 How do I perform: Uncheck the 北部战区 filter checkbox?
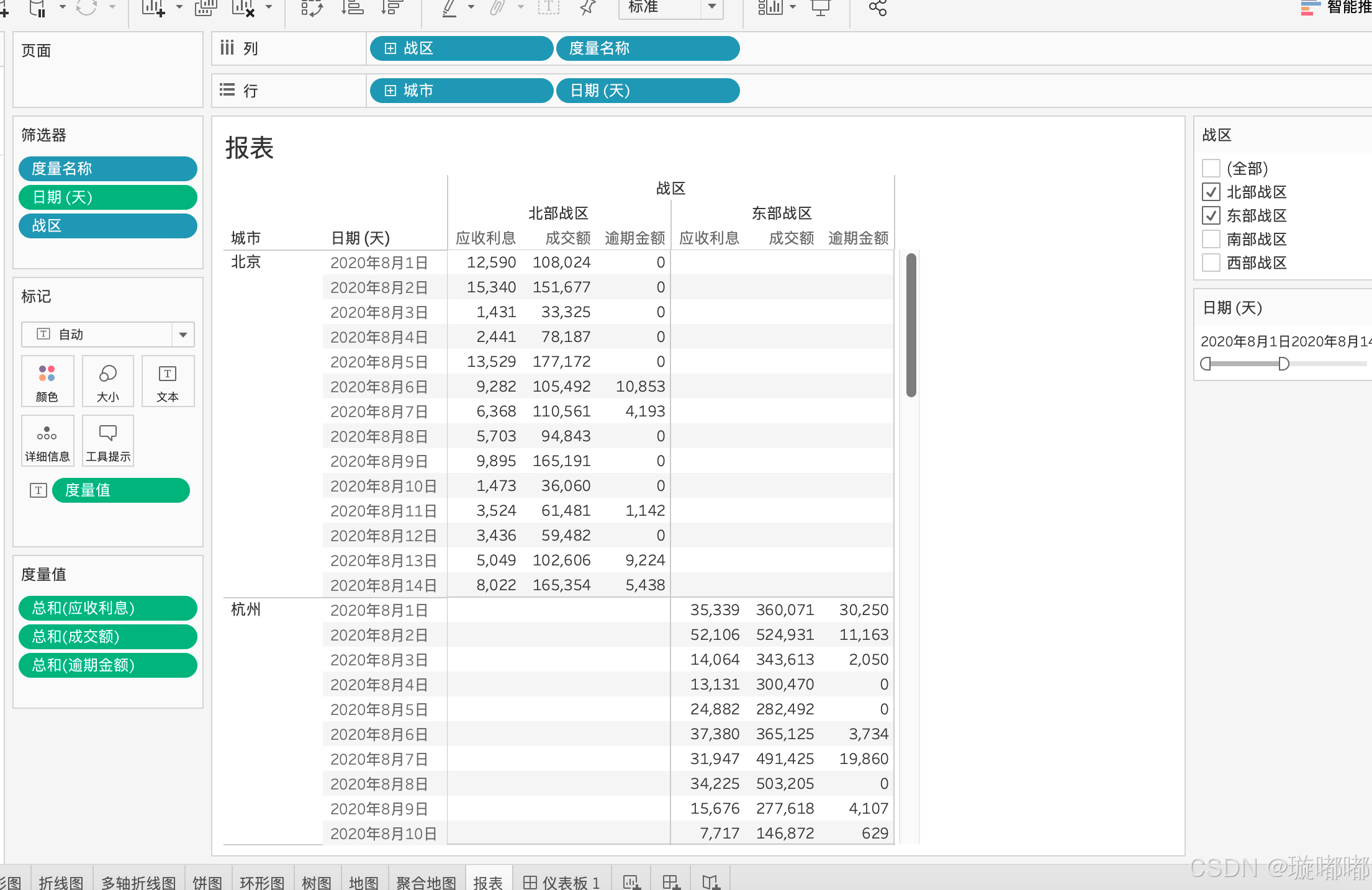click(x=1211, y=192)
